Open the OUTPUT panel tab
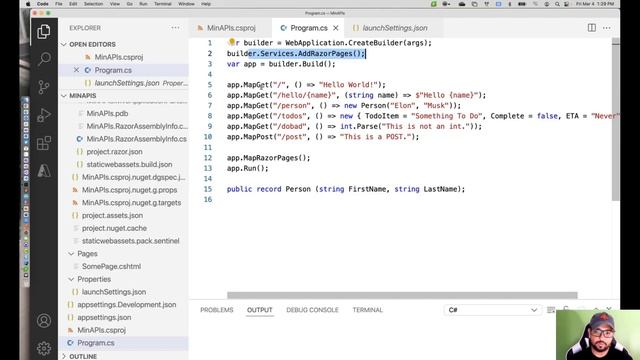 tap(260, 310)
